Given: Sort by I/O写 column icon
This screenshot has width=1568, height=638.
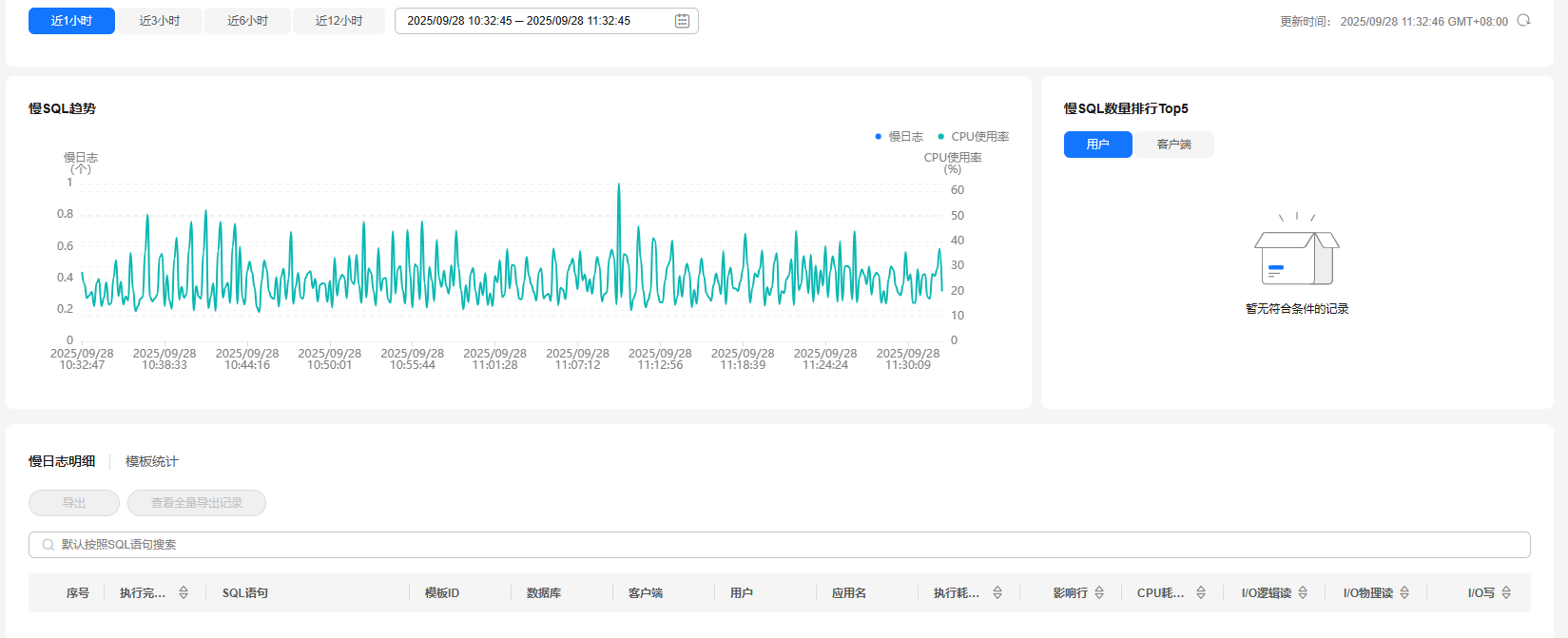Looking at the screenshot, I should click(x=1506, y=592).
